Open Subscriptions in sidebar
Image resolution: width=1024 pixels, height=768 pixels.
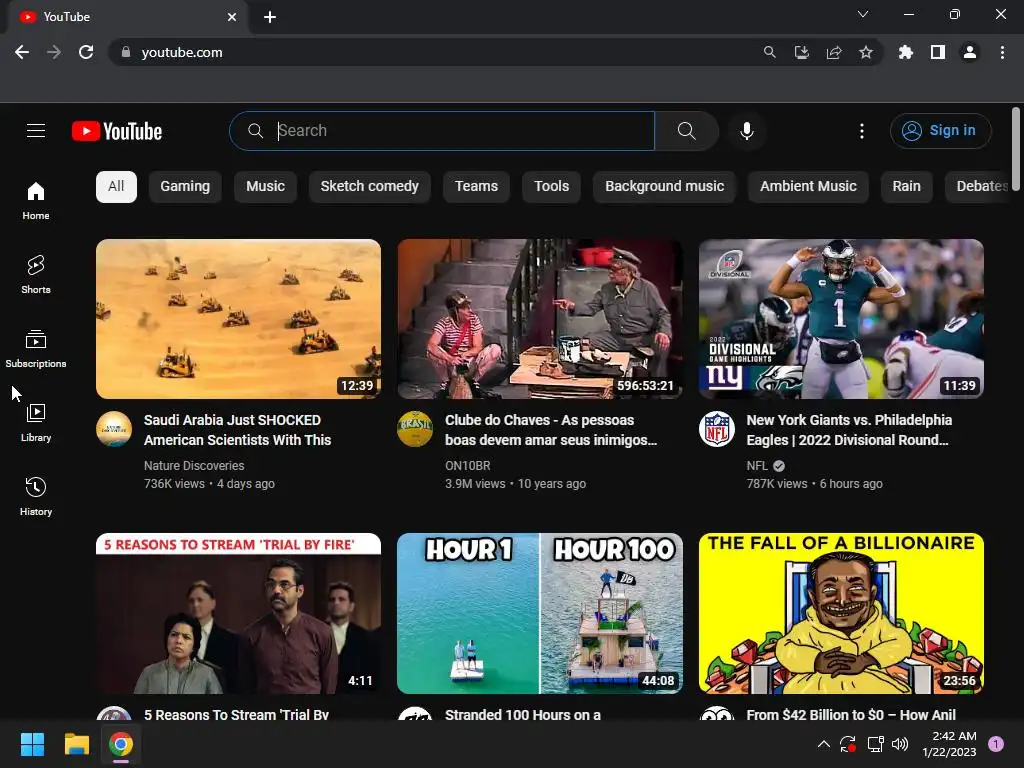(36, 349)
